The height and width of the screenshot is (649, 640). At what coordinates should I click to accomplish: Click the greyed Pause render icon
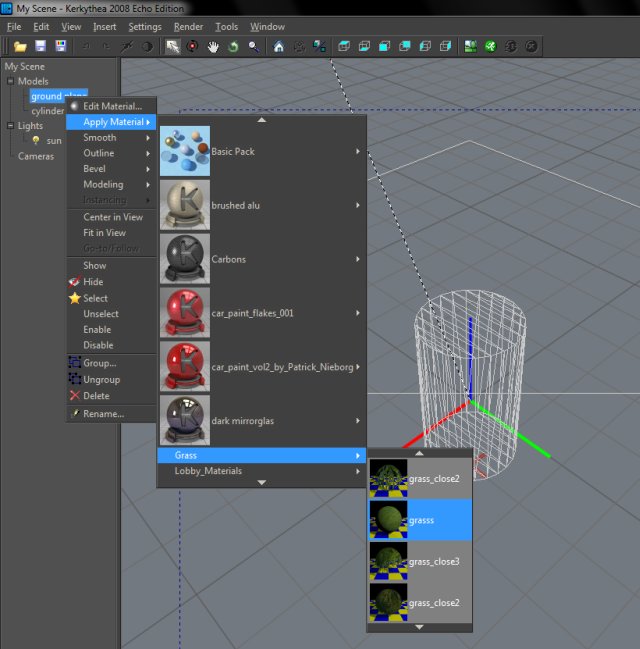coord(511,46)
